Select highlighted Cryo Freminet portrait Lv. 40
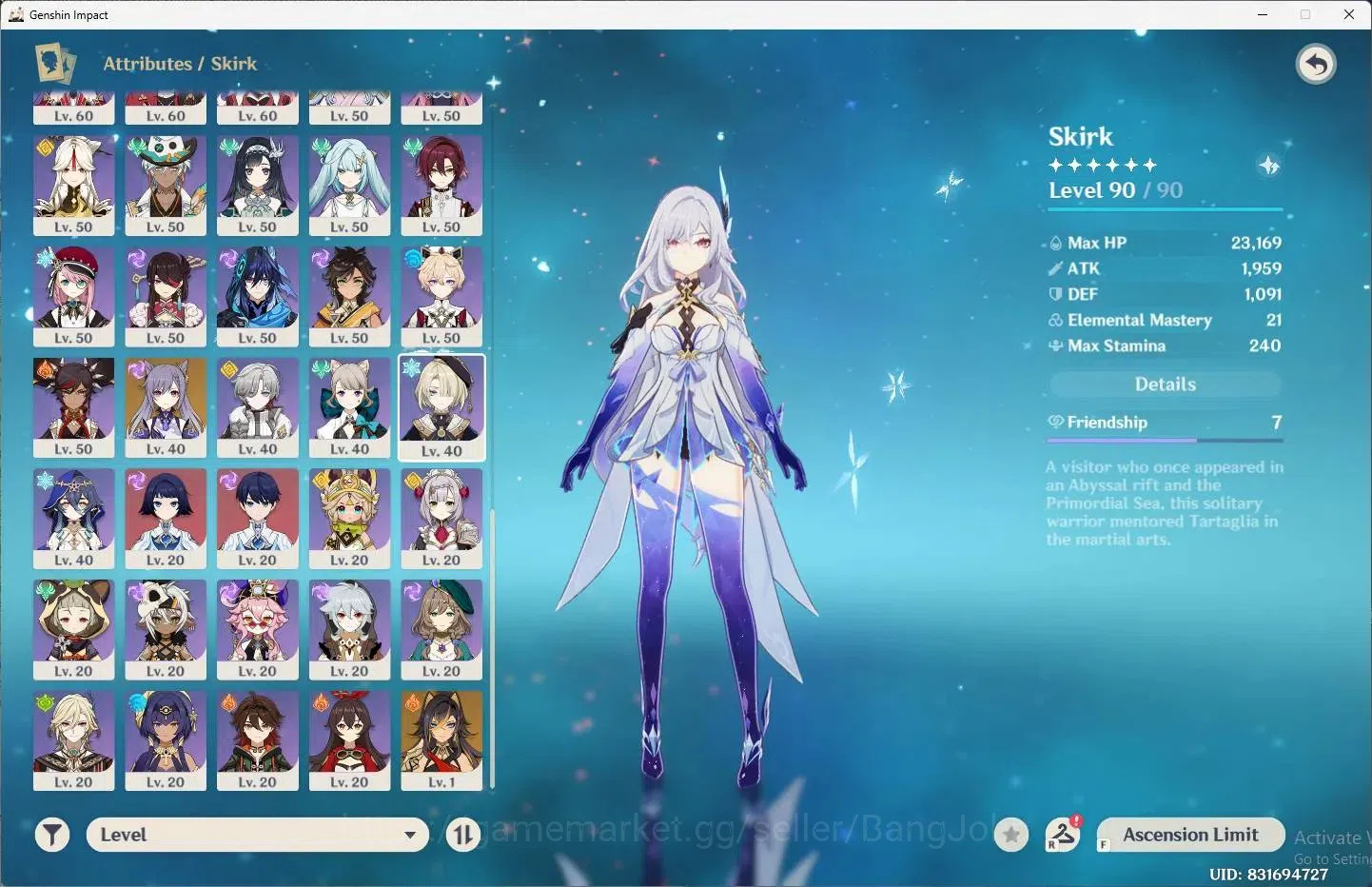 [441, 408]
